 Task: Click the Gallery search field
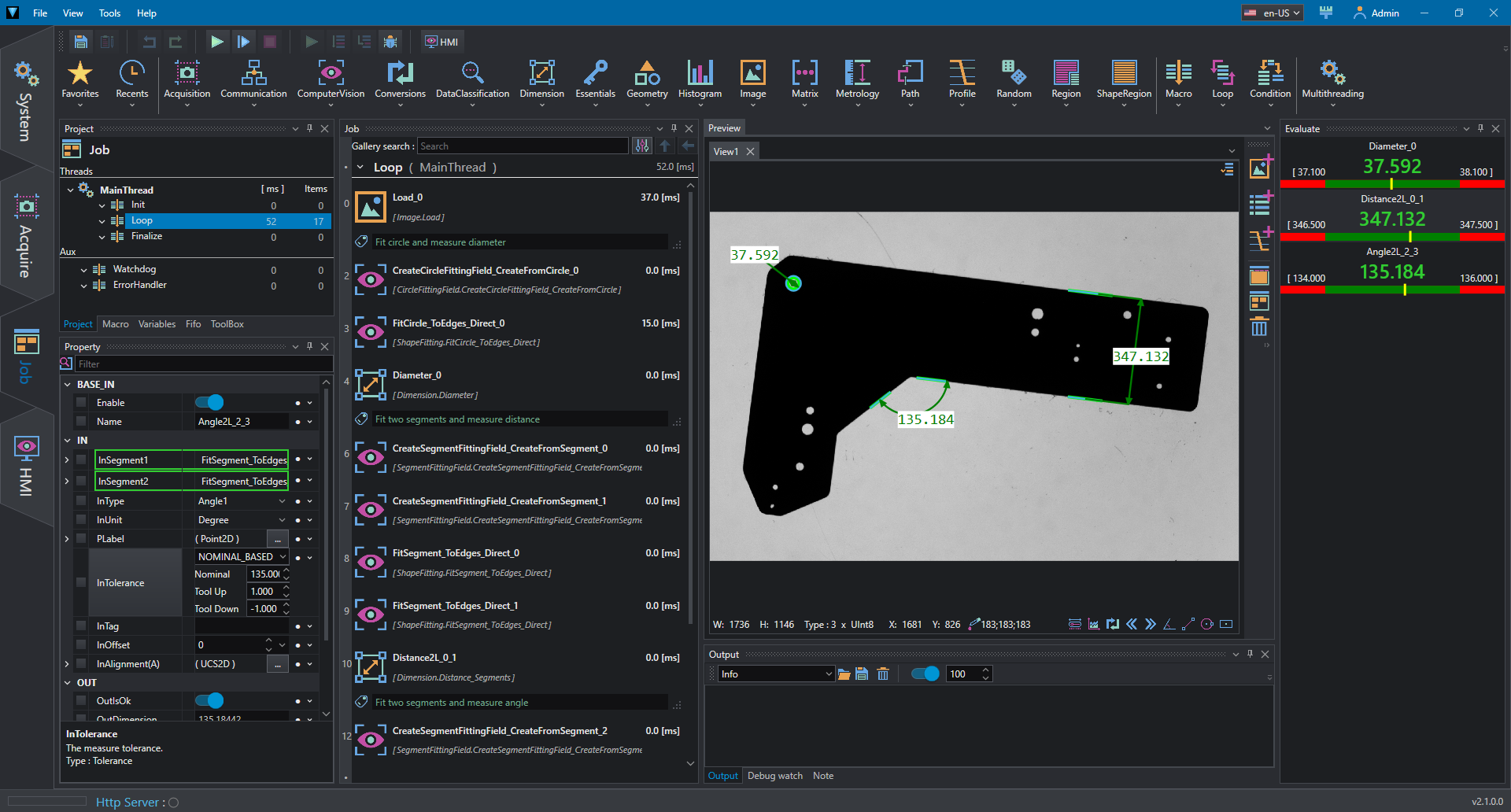523,146
